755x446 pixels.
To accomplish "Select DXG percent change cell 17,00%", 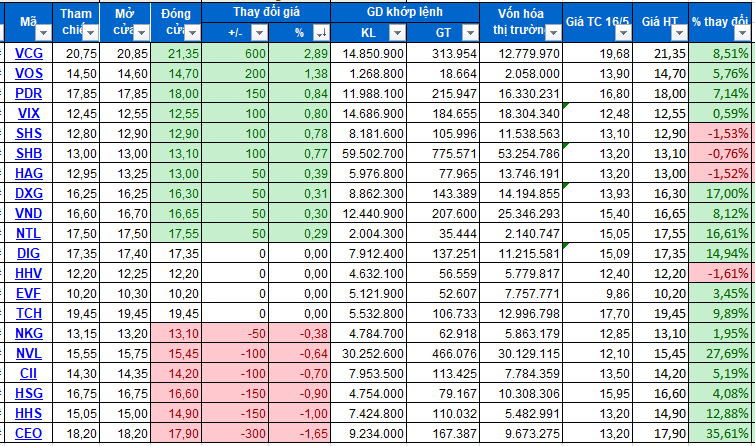I will click(x=720, y=194).
